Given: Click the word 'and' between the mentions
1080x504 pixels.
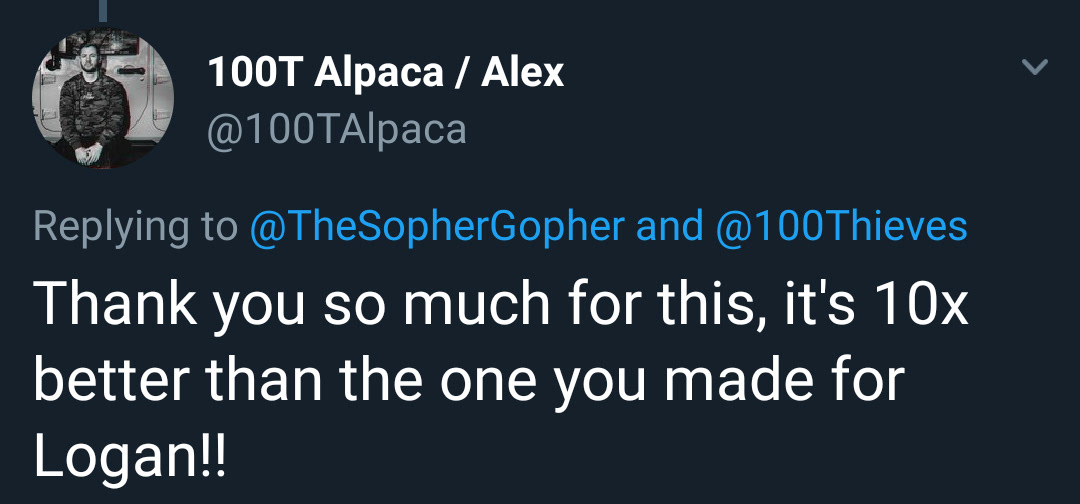Looking at the screenshot, I should 669,227.
